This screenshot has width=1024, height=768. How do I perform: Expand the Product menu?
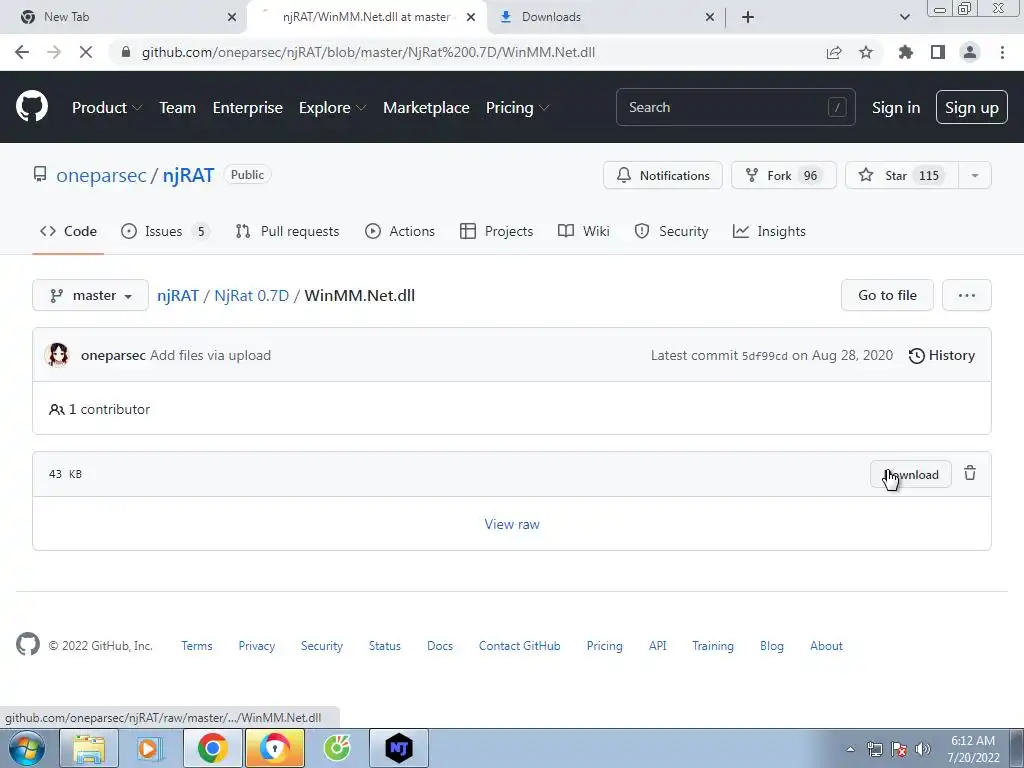click(107, 108)
